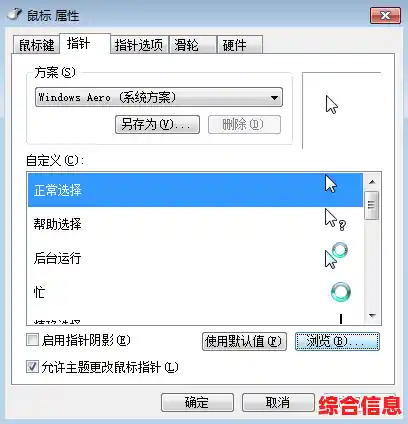Click the mouse icon in title bar
The height and width of the screenshot is (424, 408).
[14, 15]
